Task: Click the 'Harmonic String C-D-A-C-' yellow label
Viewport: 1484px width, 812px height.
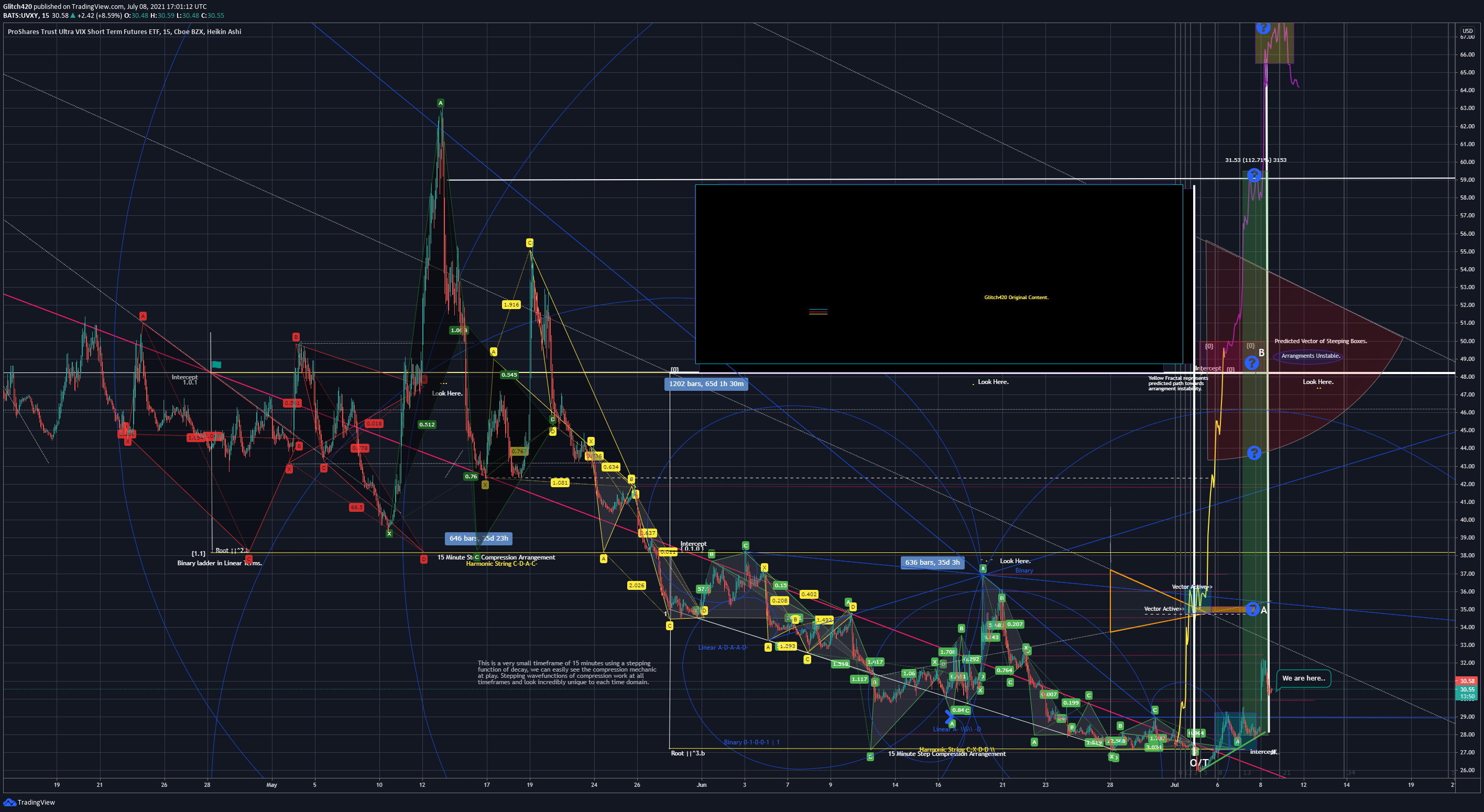Action: tap(501, 564)
